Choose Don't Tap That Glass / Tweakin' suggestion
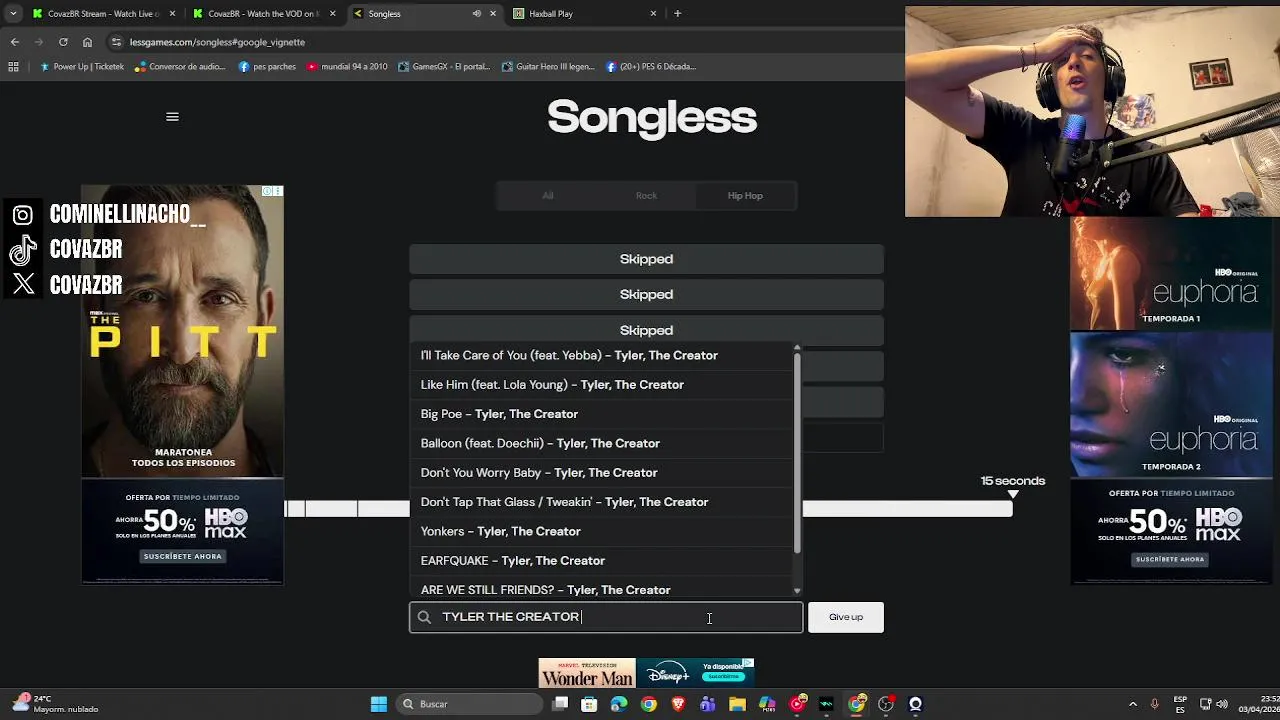This screenshot has height=720, width=1280. 601,502
